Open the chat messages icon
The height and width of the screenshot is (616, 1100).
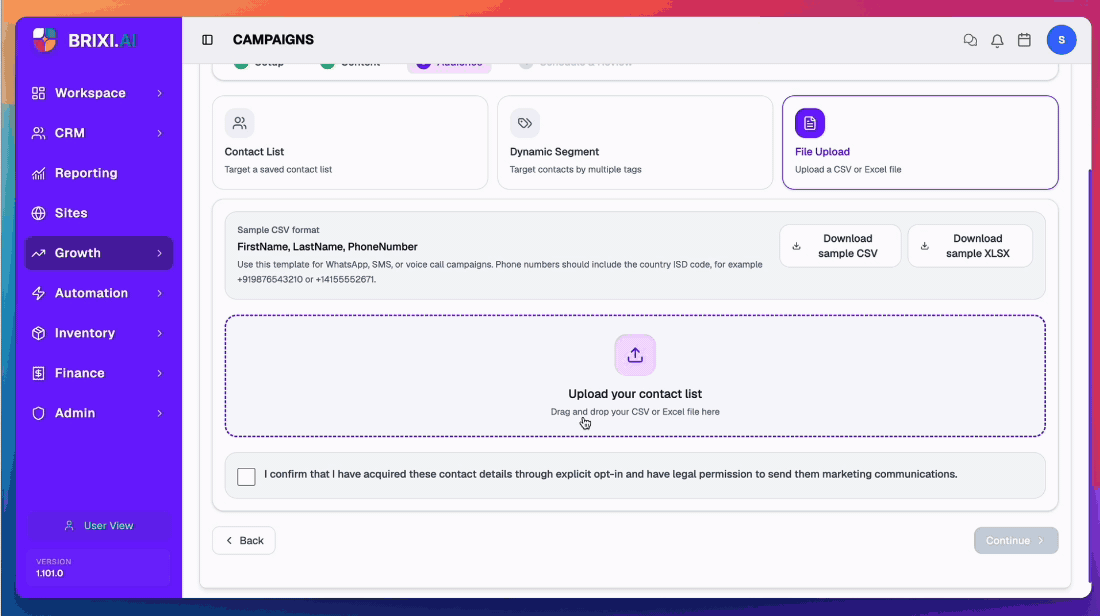[x=970, y=41]
